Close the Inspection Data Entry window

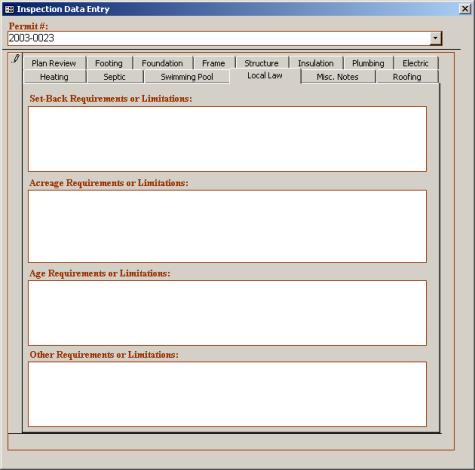tap(464, 9)
